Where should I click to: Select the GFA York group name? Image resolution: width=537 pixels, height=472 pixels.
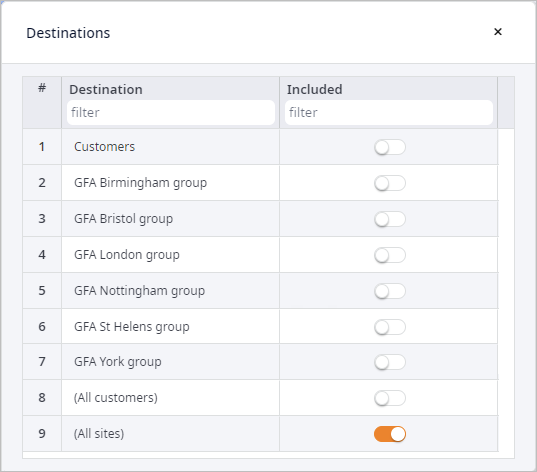[x=118, y=362]
